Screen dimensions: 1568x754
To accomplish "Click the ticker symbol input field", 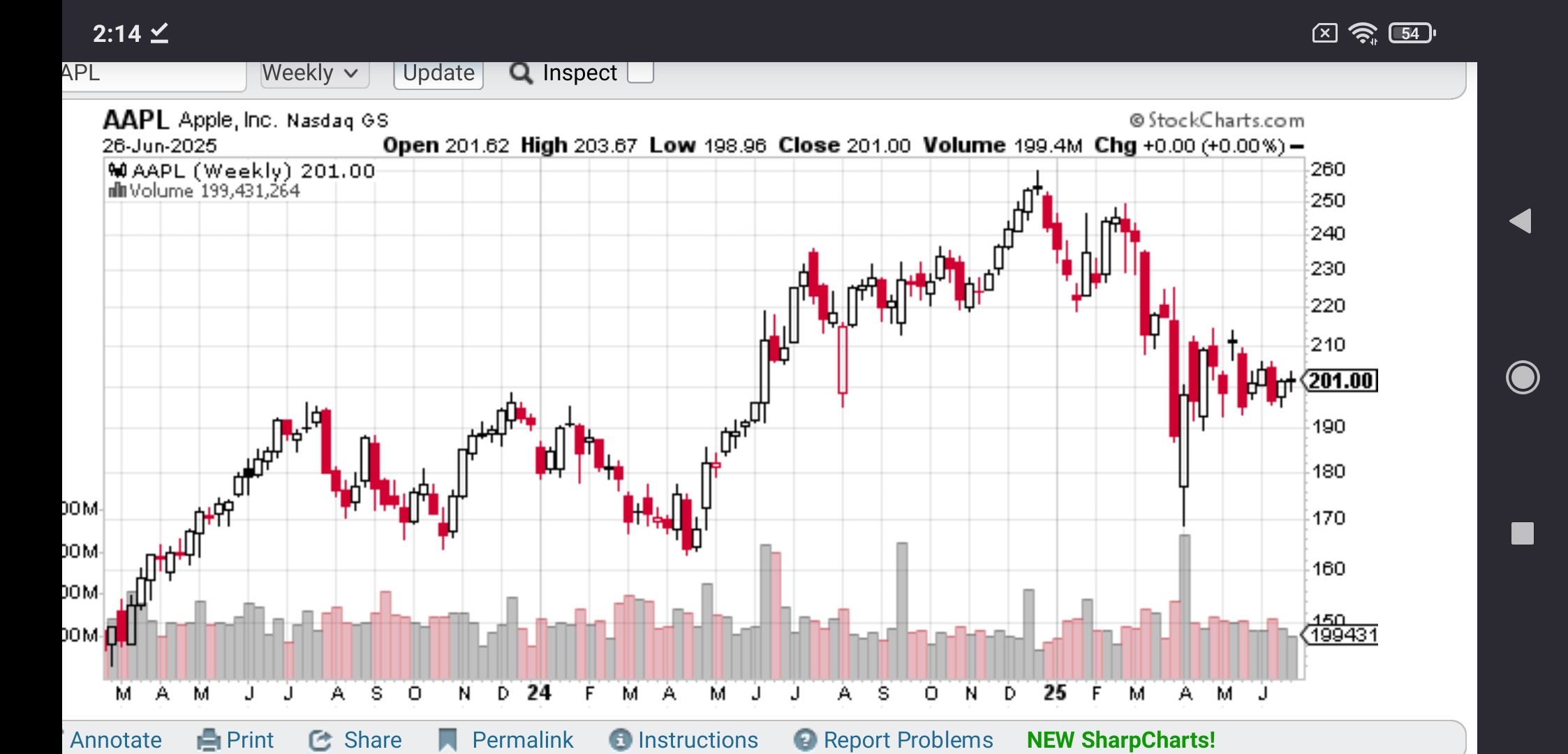I will tap(154, 74).
